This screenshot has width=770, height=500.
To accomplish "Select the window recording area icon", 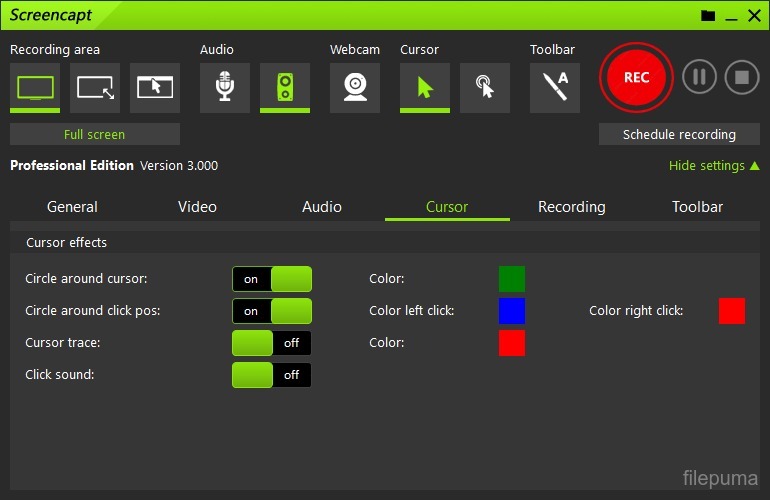I will point(155,88).
